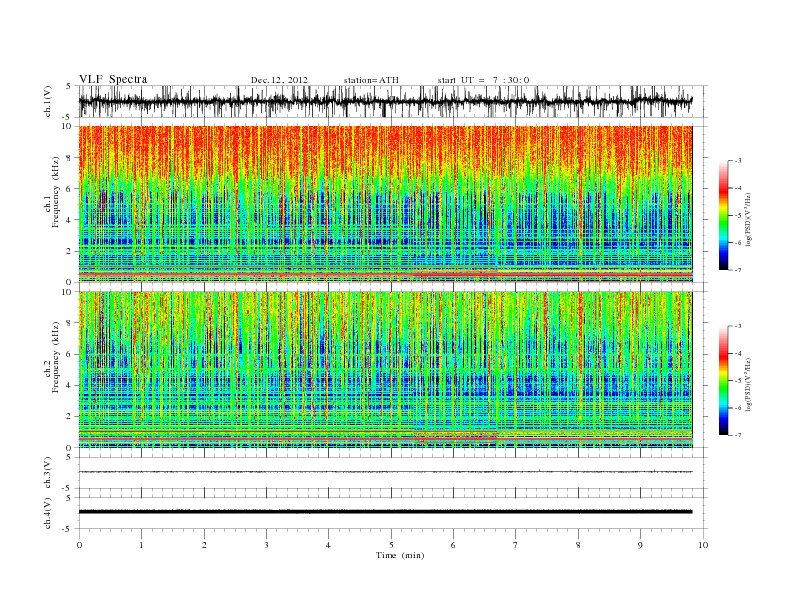Click the "0" tick on time axis
This screenshot has height=612, width=792.
coord(79,545)
